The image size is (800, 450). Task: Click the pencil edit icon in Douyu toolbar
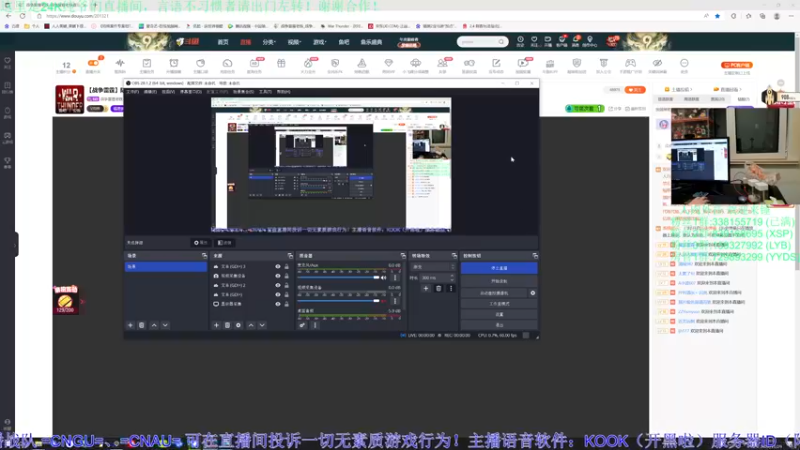click(496, 63)
